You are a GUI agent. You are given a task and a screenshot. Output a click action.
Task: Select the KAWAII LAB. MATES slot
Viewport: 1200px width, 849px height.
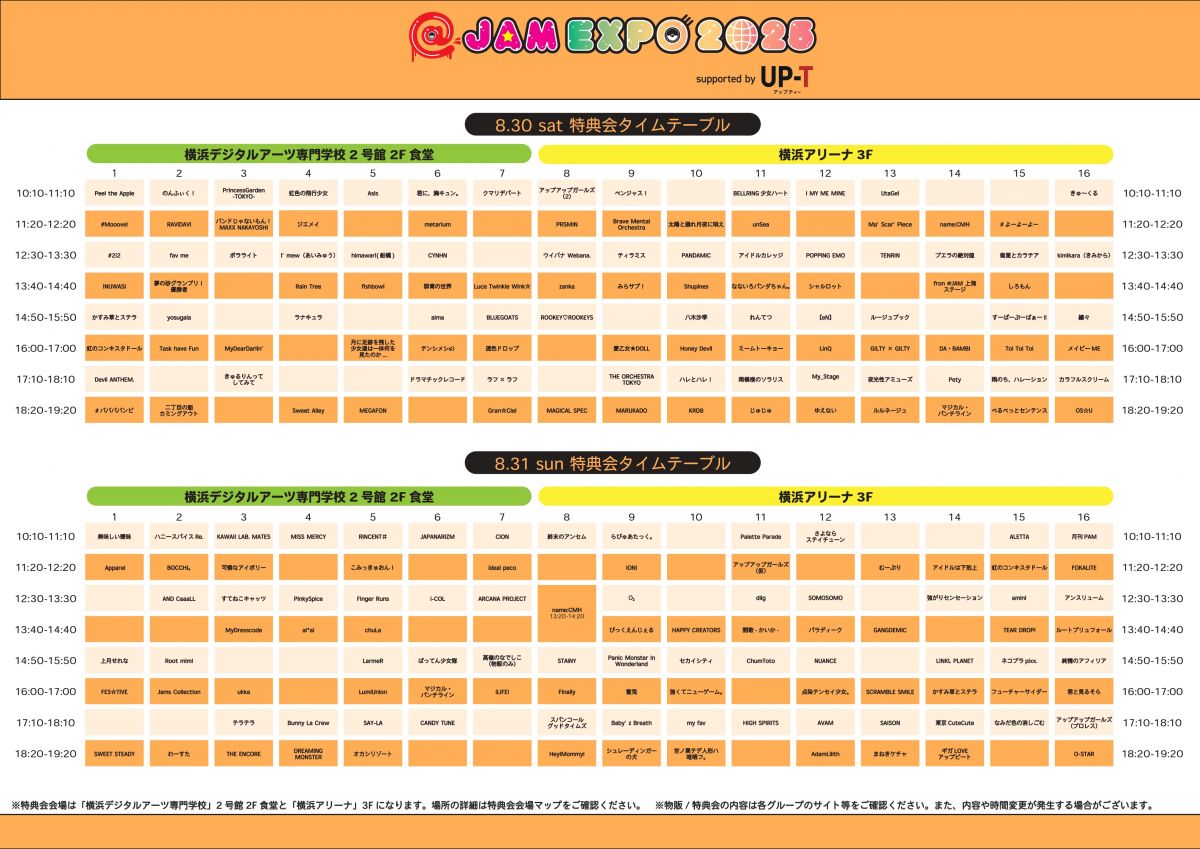click(243, 537)
